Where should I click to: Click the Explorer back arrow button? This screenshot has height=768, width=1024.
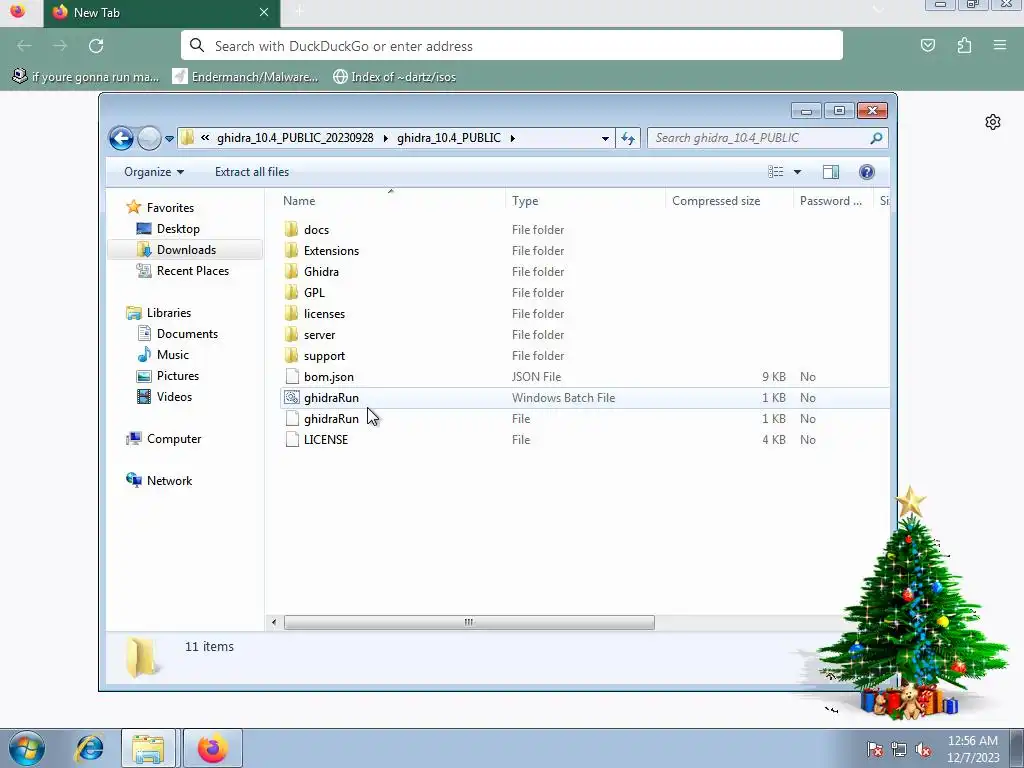pos(121,138)
